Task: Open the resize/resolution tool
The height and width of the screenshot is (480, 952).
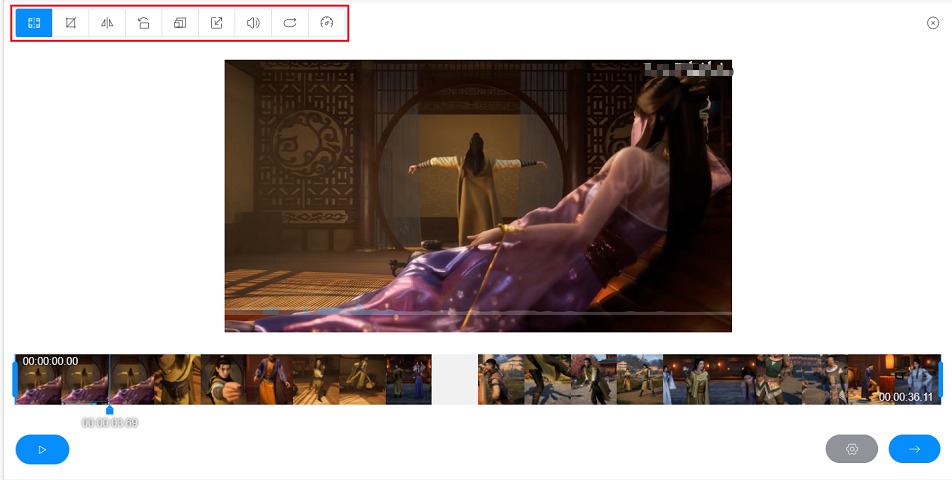Action: 217,23
